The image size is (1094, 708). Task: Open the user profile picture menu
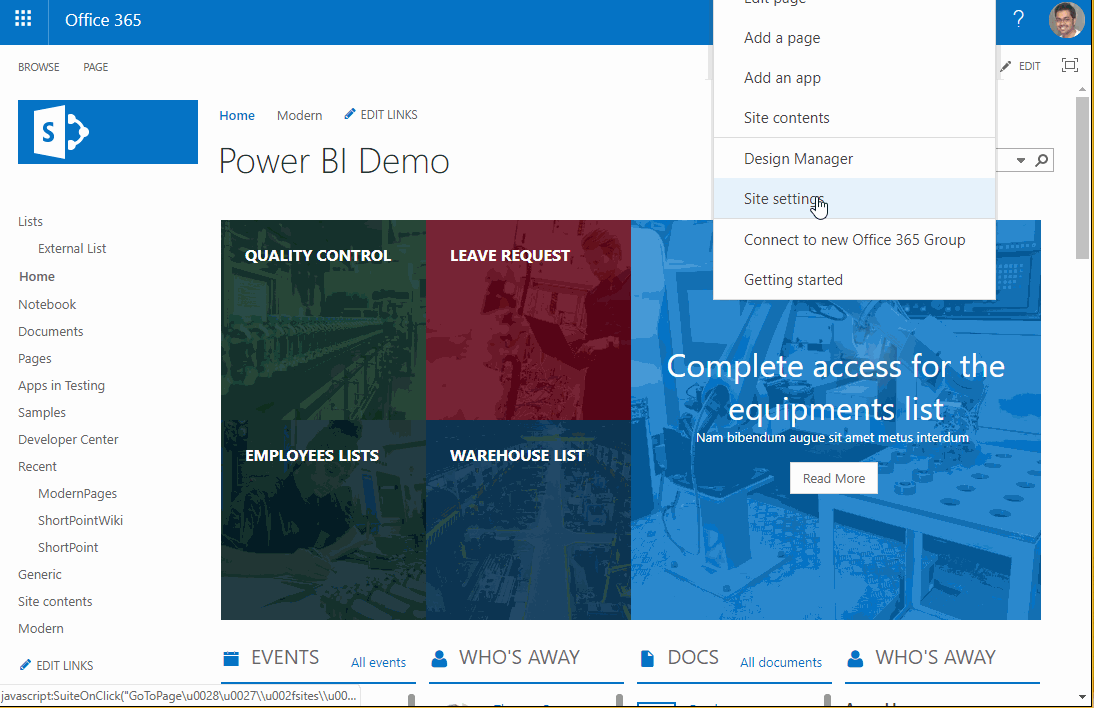coord(1066,20)
